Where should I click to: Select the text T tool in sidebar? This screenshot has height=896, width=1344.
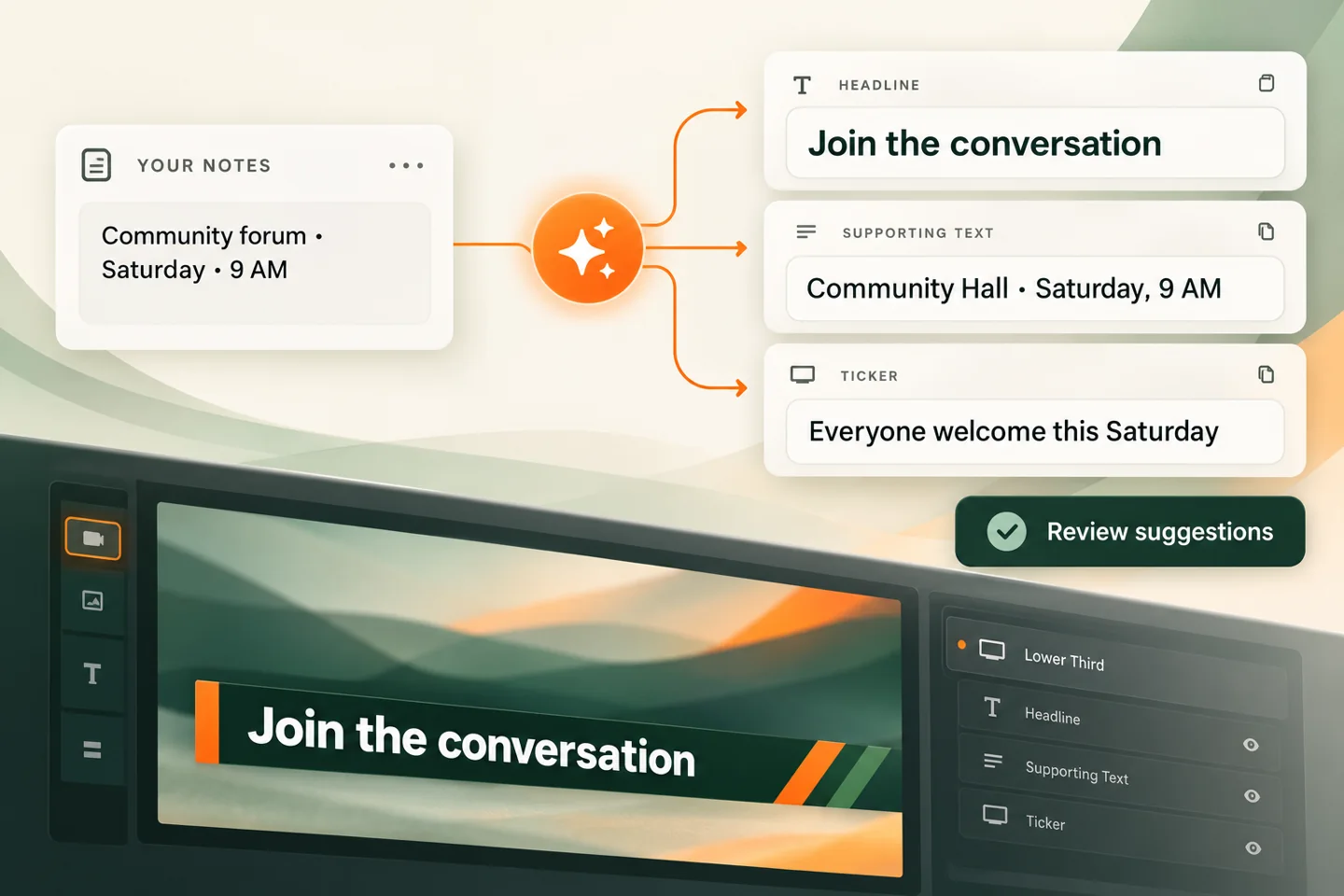92,674
